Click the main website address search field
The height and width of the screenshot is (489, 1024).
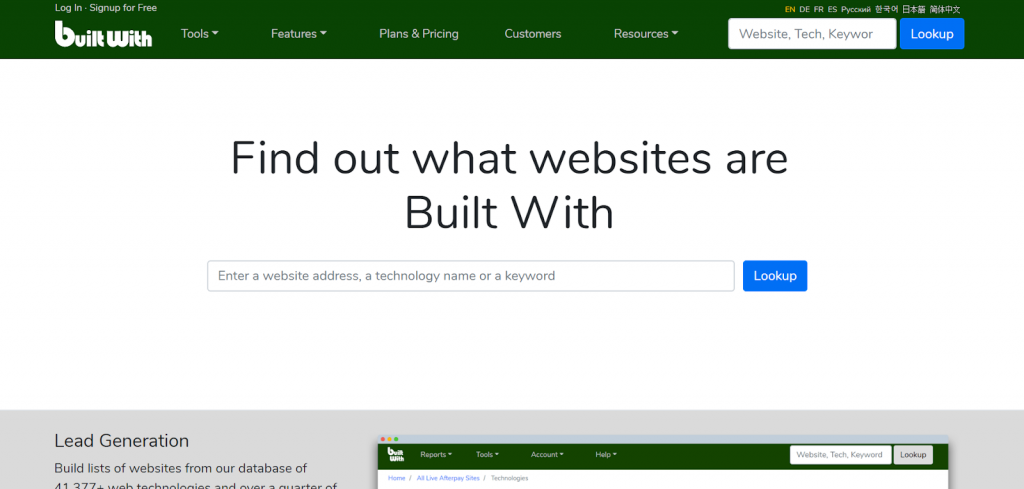coord(471,276)
